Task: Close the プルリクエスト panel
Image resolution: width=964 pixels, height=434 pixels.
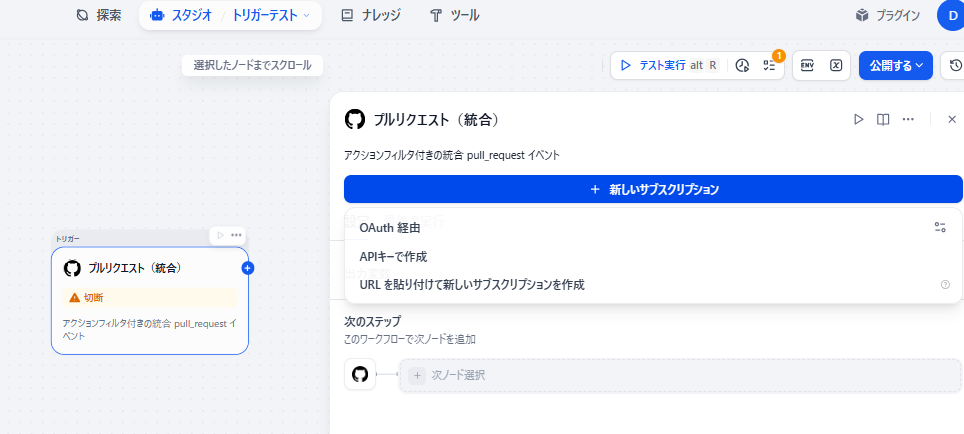Action: 952,119
